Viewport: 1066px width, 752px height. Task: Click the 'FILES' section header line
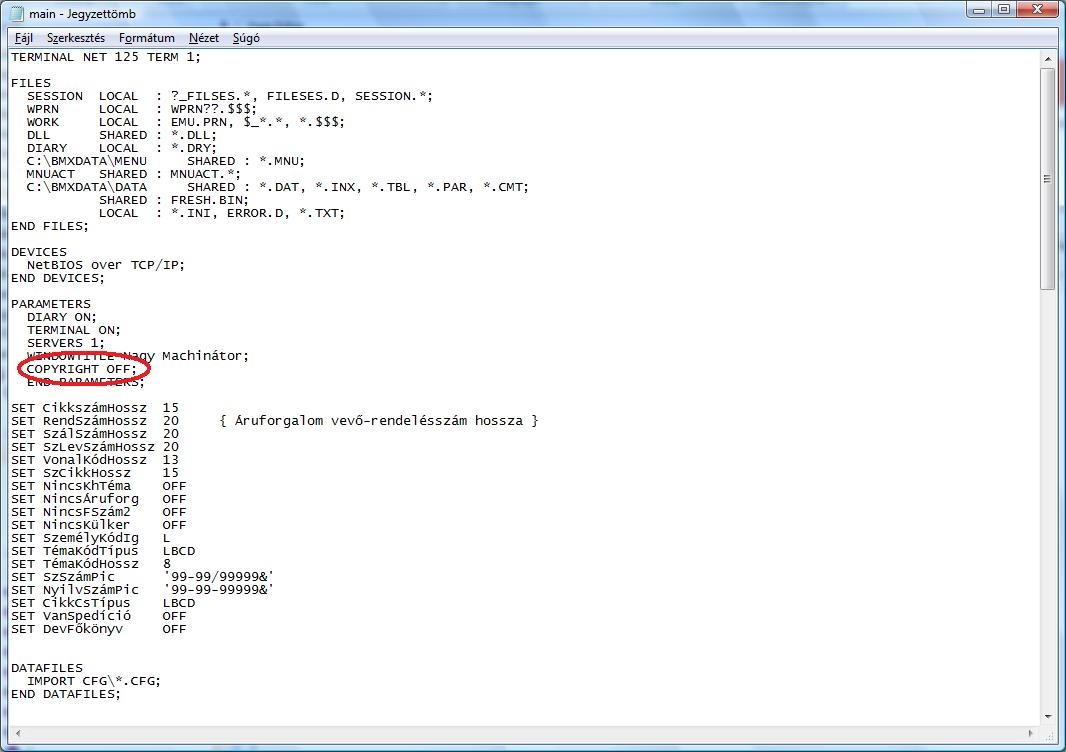click(31, 83)
